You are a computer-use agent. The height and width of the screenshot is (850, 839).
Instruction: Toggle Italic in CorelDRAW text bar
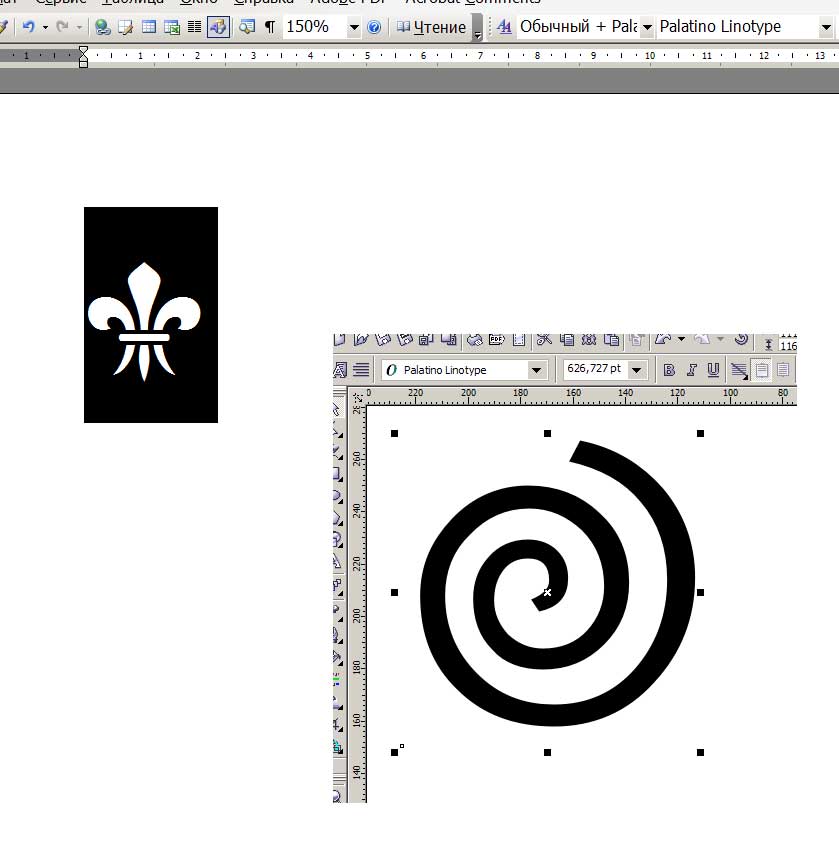click(x=692, y=370)
